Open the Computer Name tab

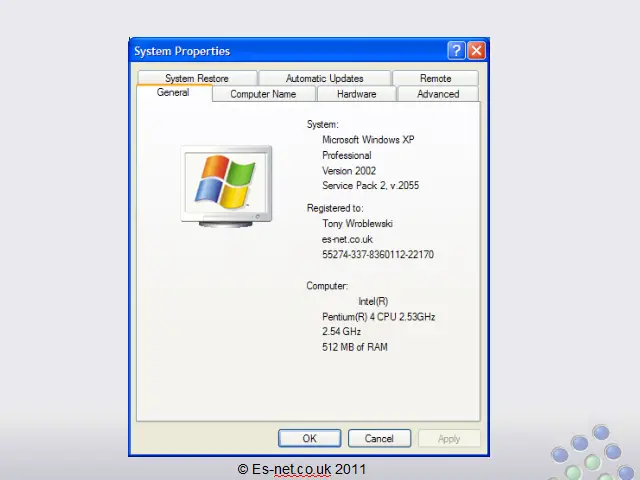tap(263, 94)
